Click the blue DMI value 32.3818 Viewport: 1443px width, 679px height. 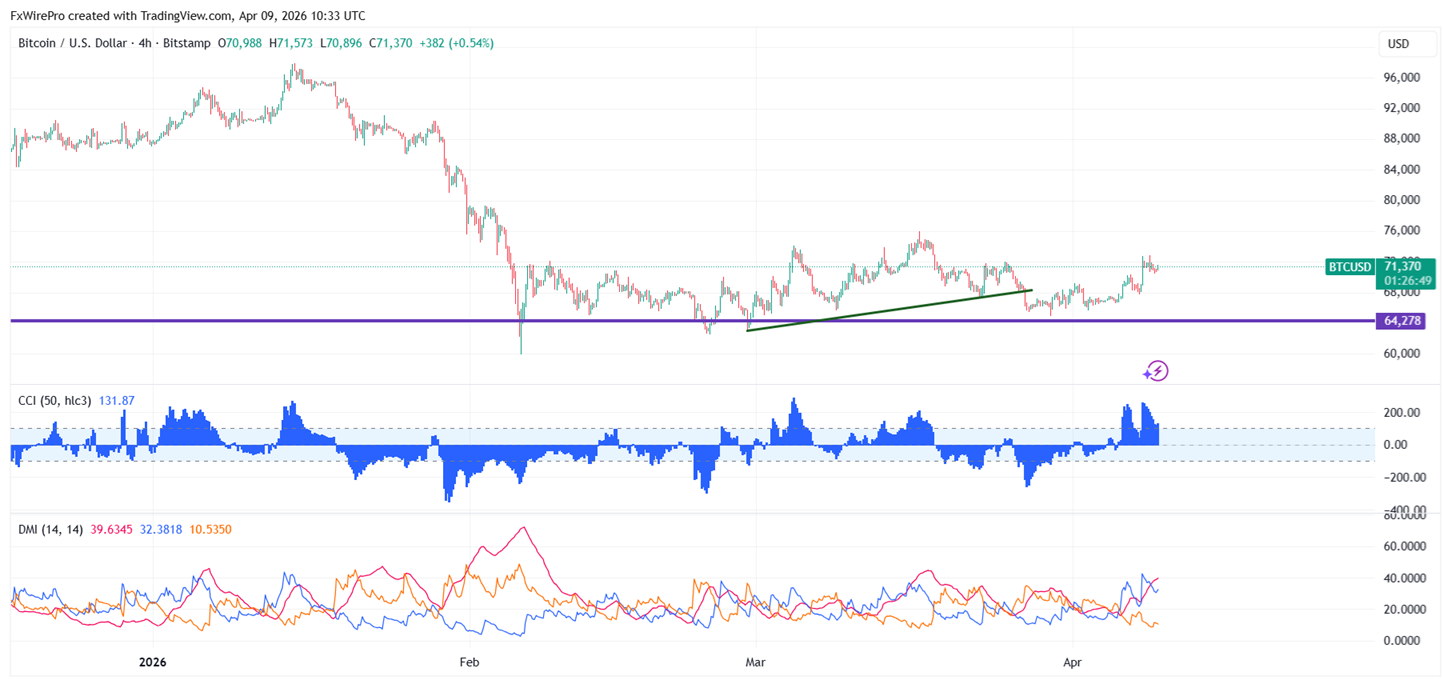click(x=160, y=529)
